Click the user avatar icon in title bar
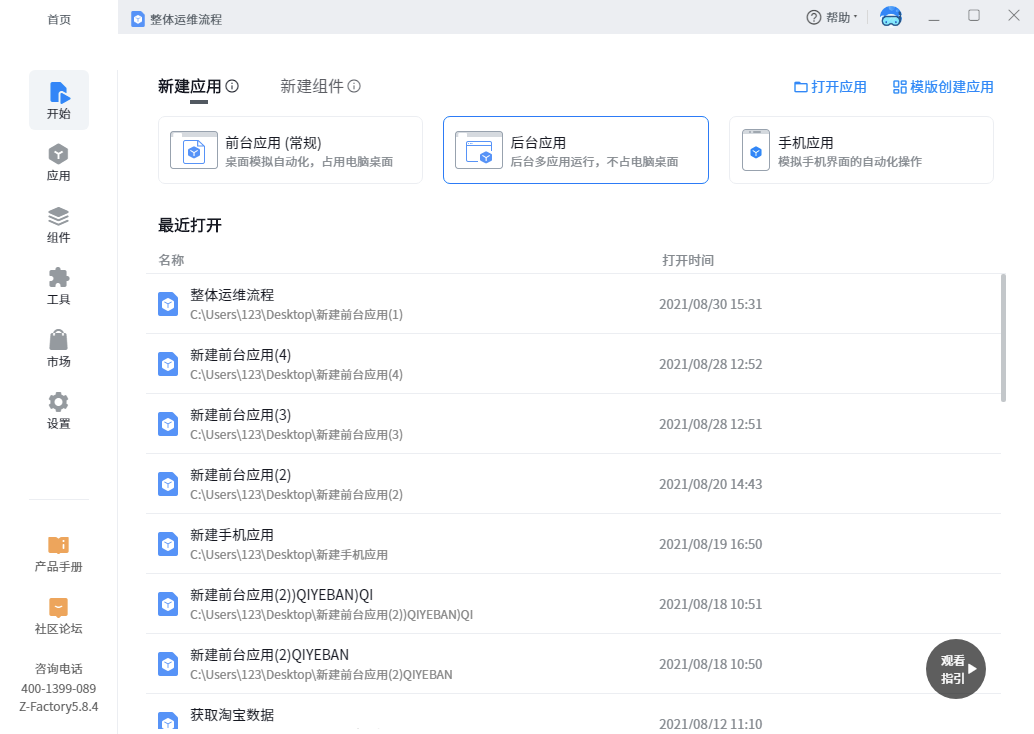 890,17
